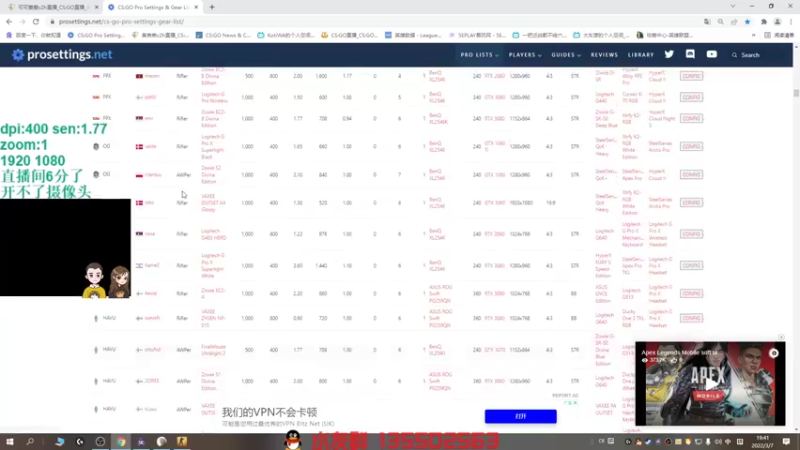Viewport: 800px width, 450px height.
Task: Click the zoom magnifier icon in address bar
Action: pos(720,21)
